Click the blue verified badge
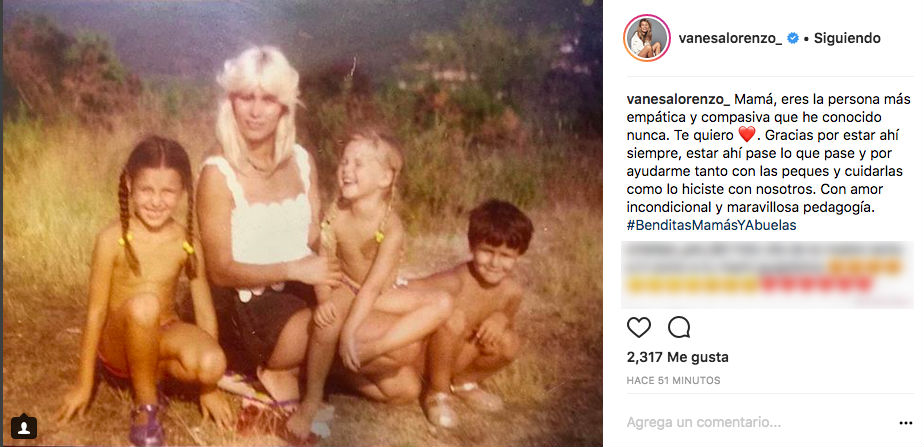Image resolution: width=924 pixels, height=447 pixels. (793, 38)
